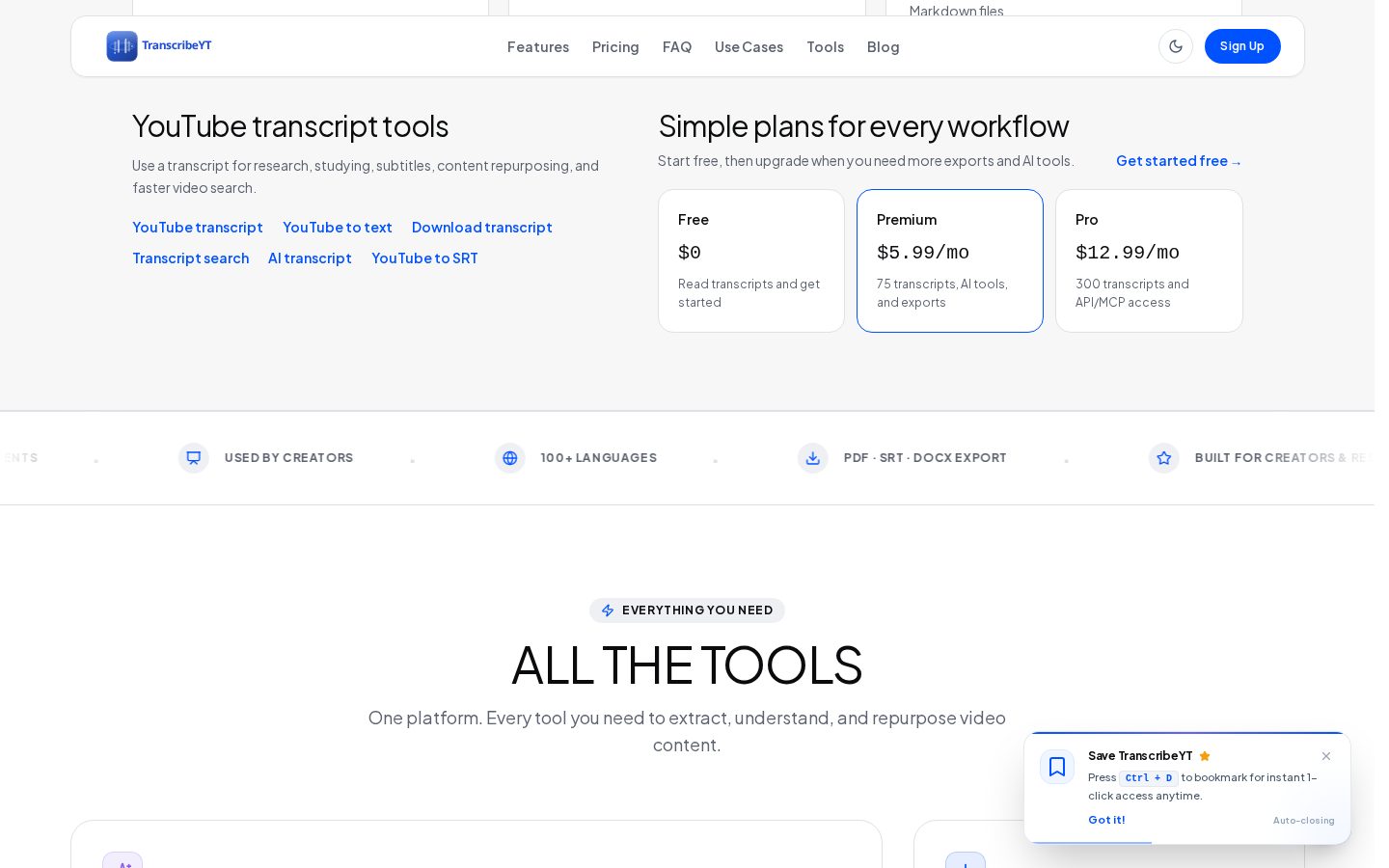Click the TranscribeYT logo icon
The height and width of the screenshot is (868, 1389).
click(x=122, y=46)
